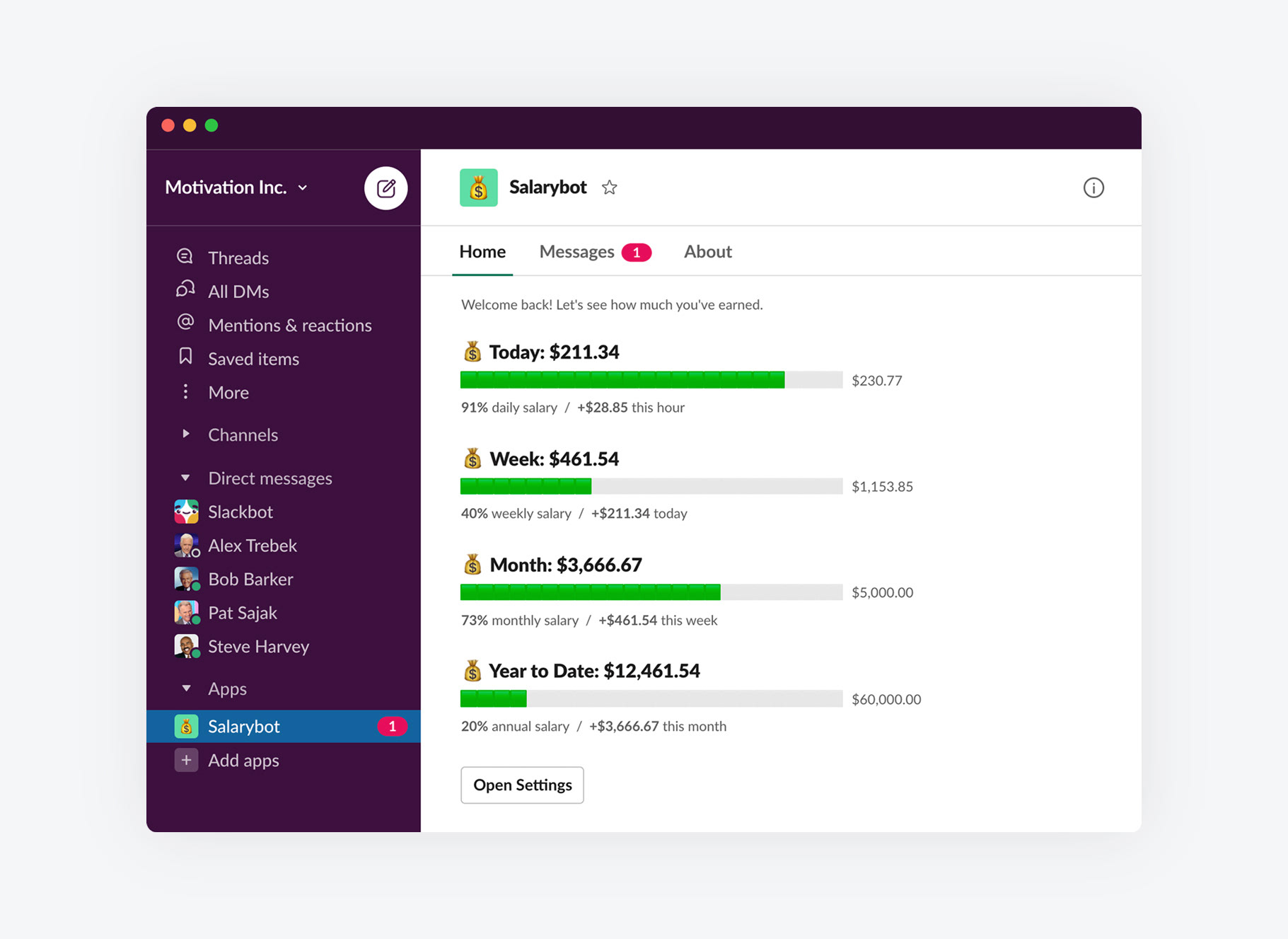Image resolution: width=1288 pixels, height=939 pixels.
Task: Click the Salarybot title in header
Action: pos(548,188)
